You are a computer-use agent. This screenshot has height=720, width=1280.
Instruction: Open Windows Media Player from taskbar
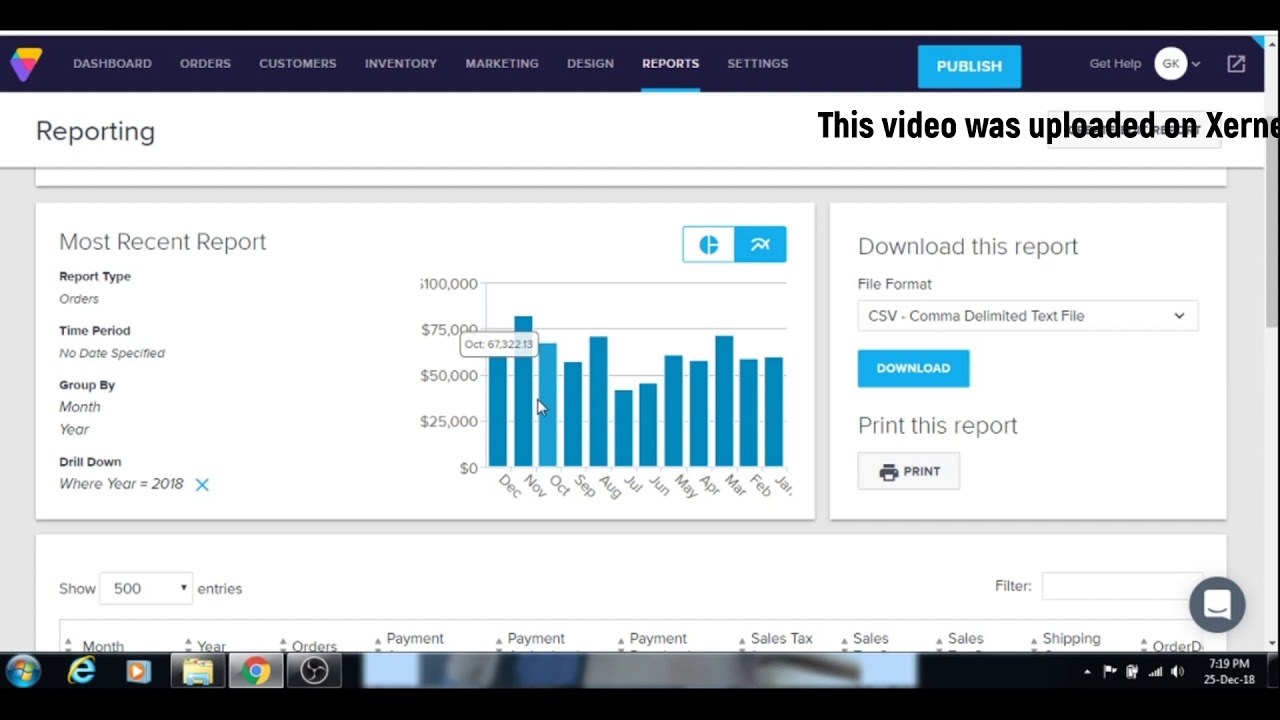coord(139,671)
